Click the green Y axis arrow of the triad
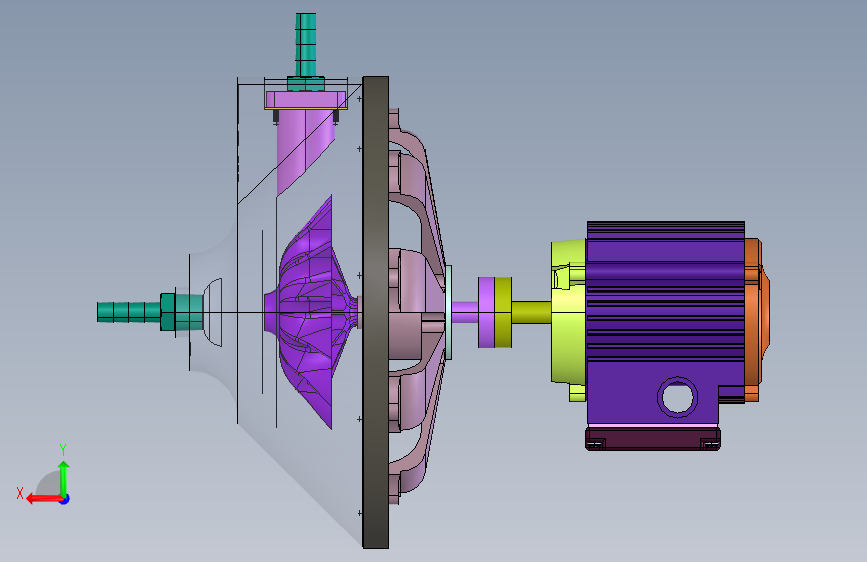The height and width of the screenshot is (562, 867). [64, 478]
